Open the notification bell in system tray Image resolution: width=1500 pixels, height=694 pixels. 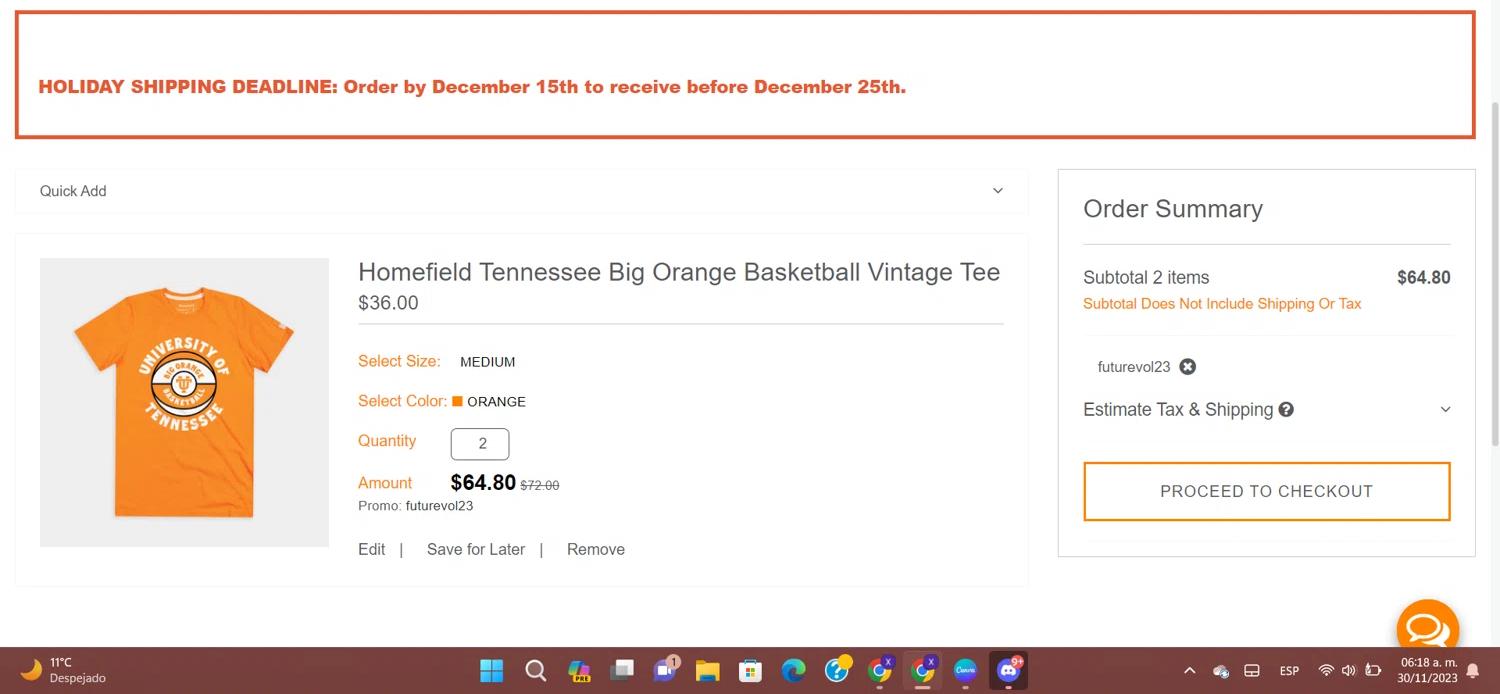point(1473,670)
